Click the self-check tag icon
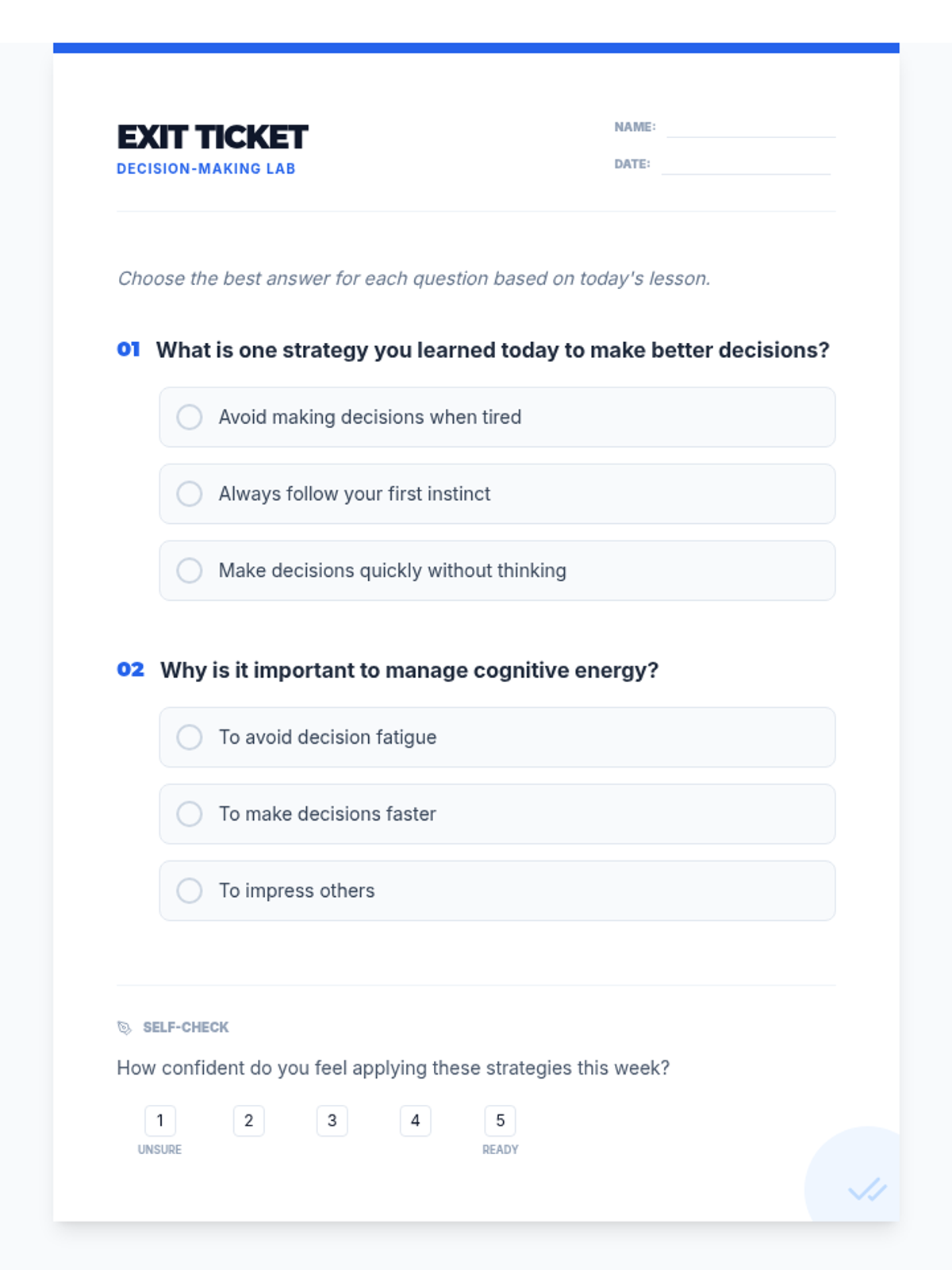This screenshot has height=1270, width=952. coord(125,1028)
